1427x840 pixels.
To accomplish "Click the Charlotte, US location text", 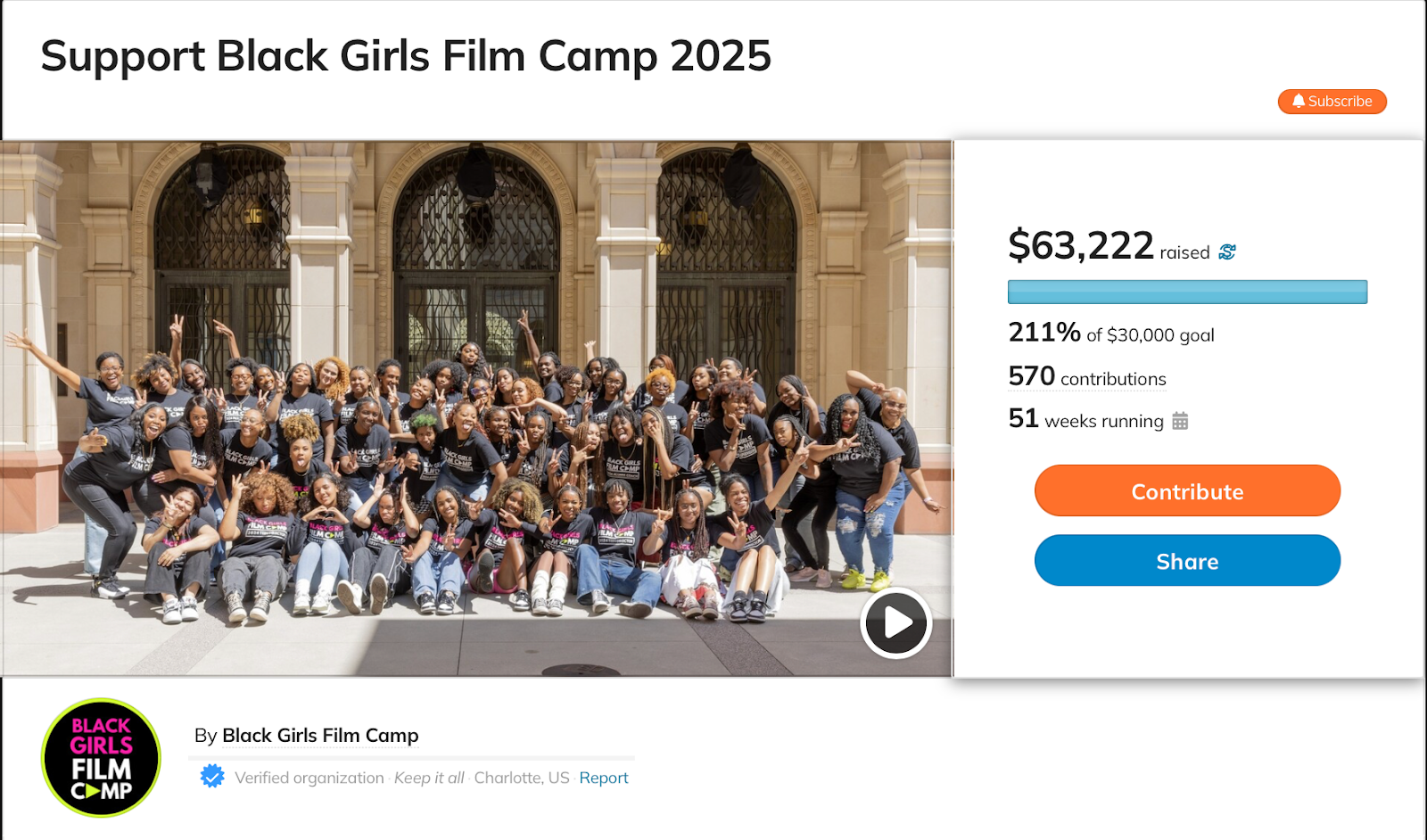I will [x=522, y=778].
